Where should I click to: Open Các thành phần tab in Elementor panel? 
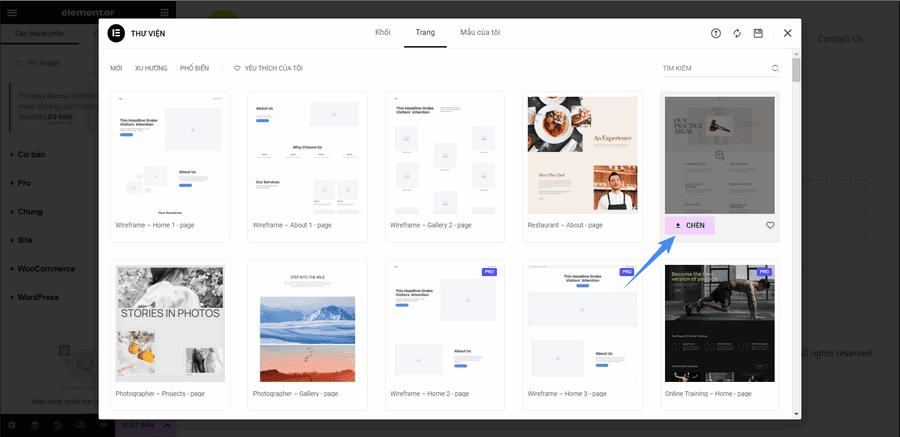coord(40,33)
